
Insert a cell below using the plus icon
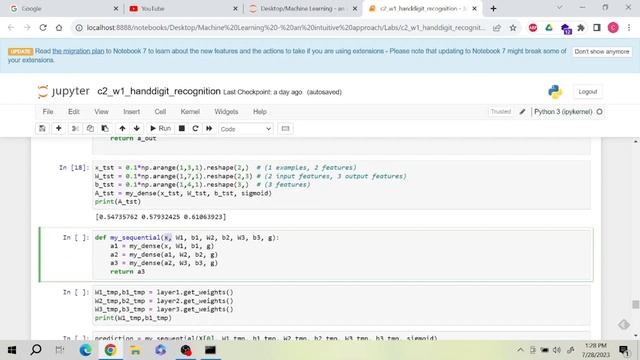(58, 129)
